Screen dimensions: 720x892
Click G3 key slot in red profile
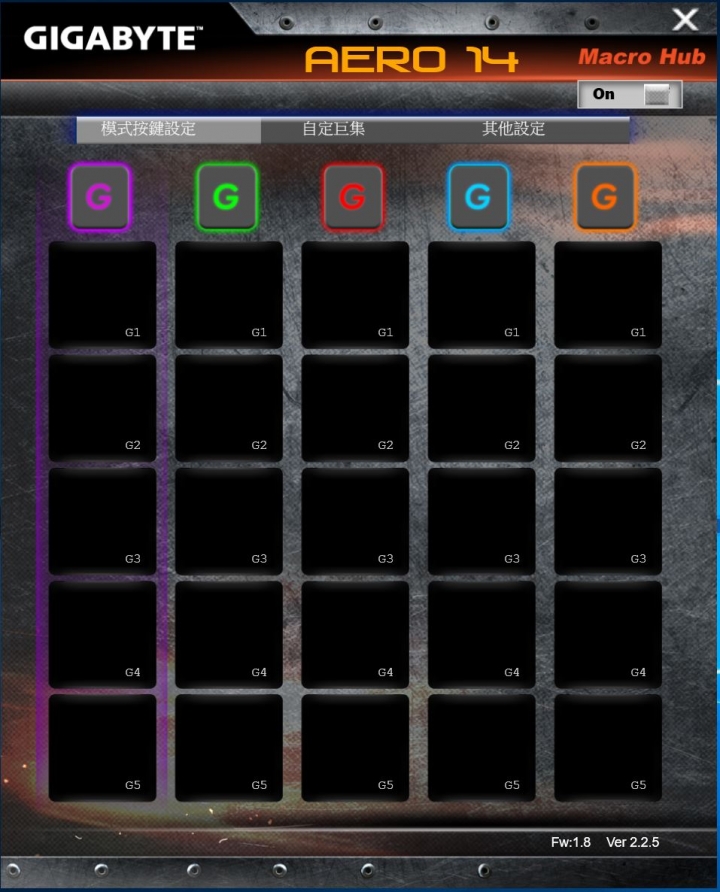point(355,521)
